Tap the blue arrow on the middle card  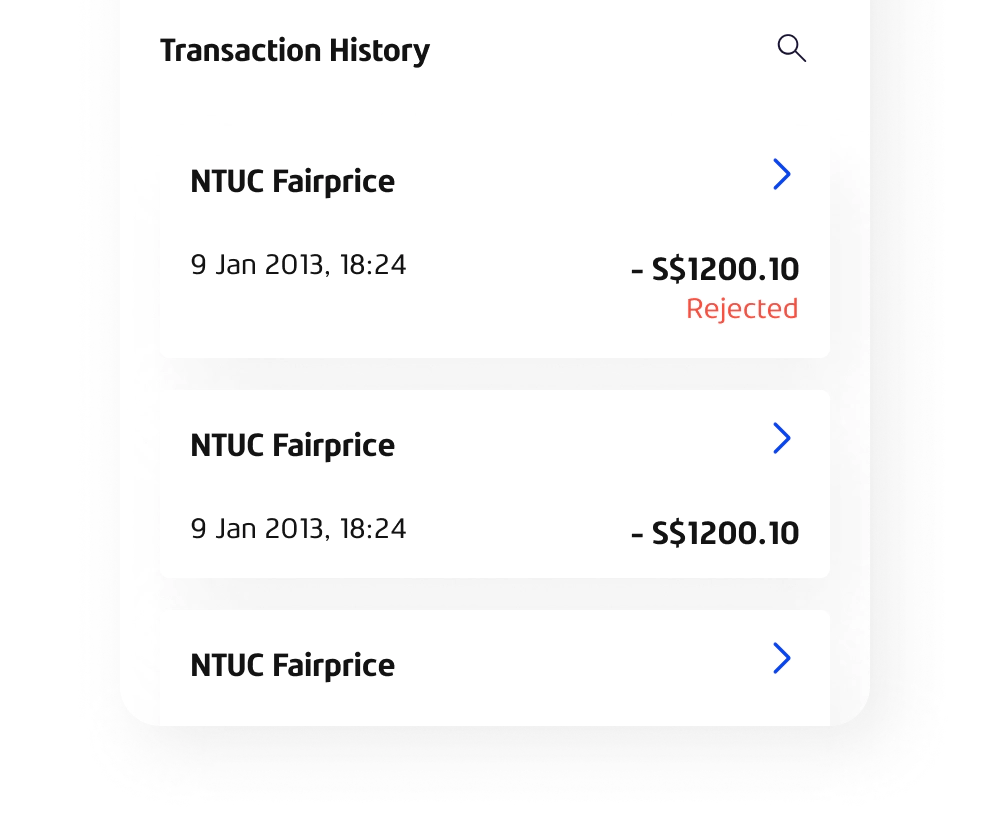782,438
